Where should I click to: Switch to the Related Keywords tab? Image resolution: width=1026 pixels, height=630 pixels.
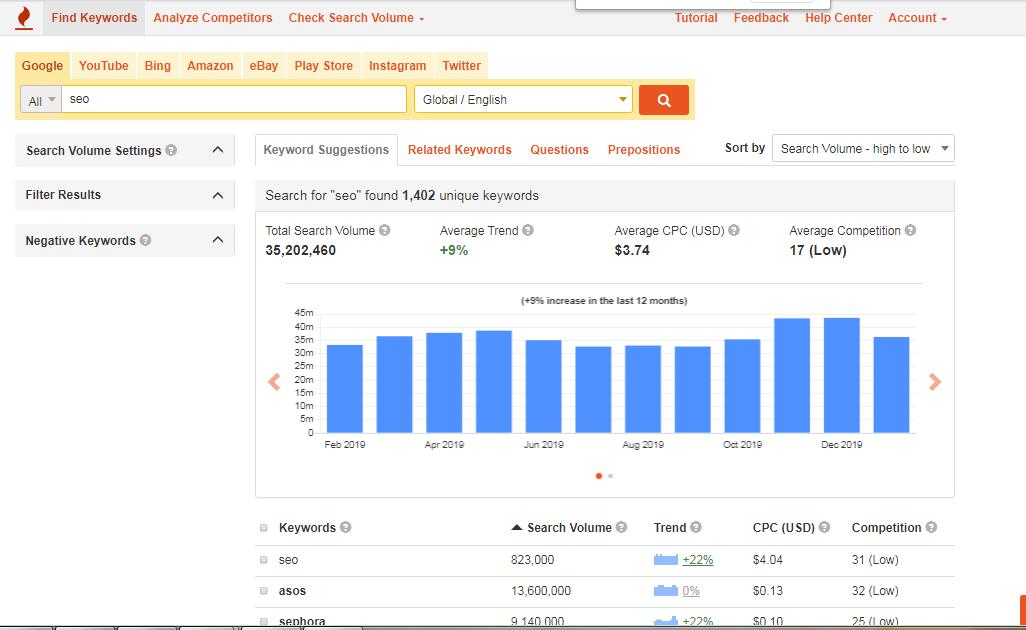[x=459, y=148]
